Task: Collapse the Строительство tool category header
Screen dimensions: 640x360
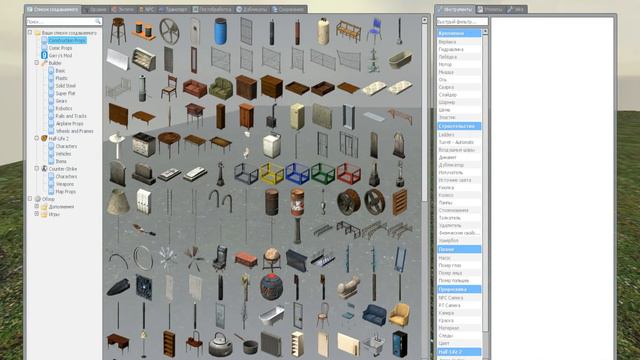Action: point(459,126)
